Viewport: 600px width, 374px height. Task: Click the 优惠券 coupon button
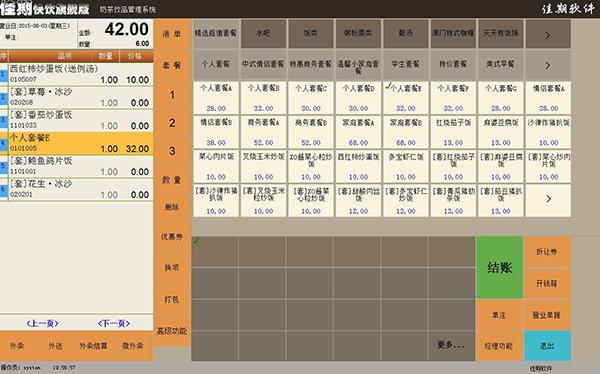coord(172,237)
